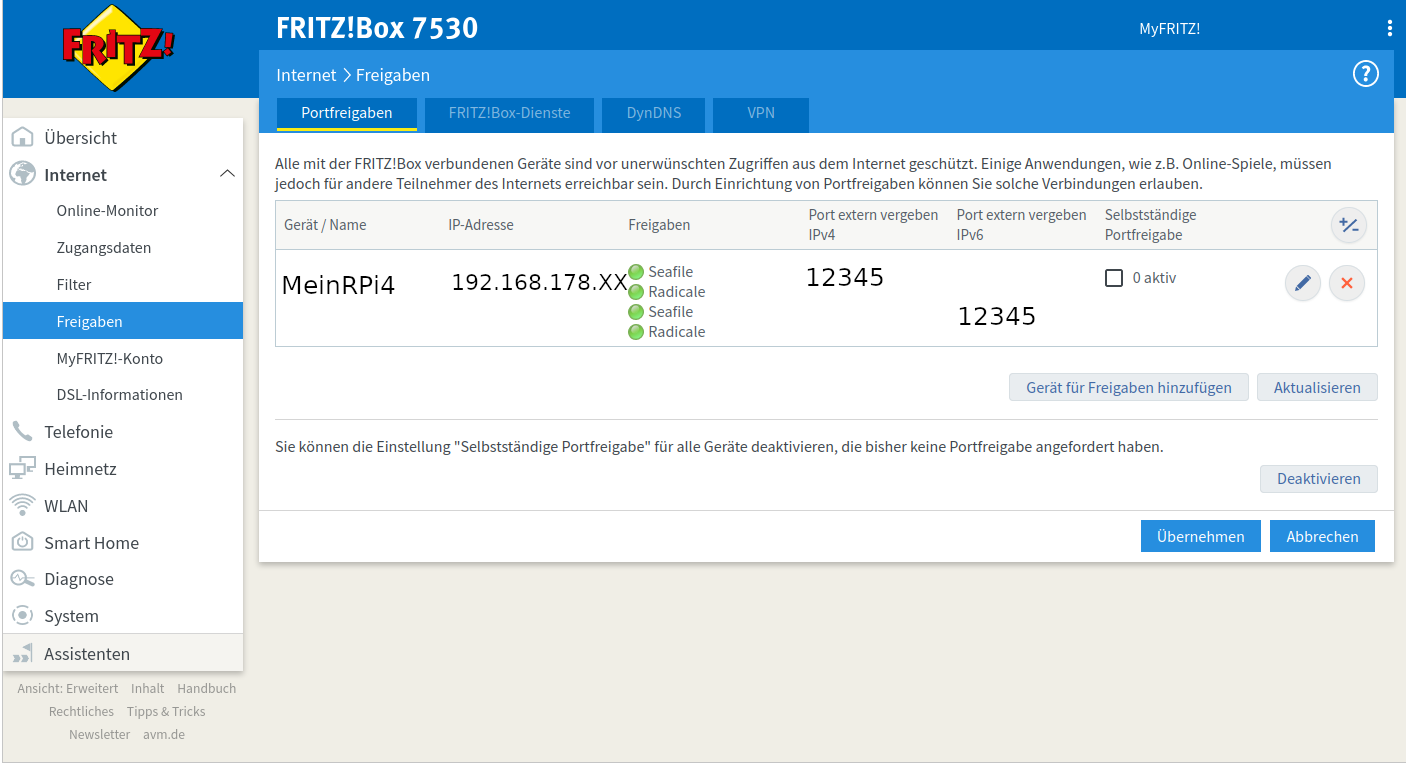Open the WLAN menu label
This screenshot has width=1406, height=763.
(66, 506)
